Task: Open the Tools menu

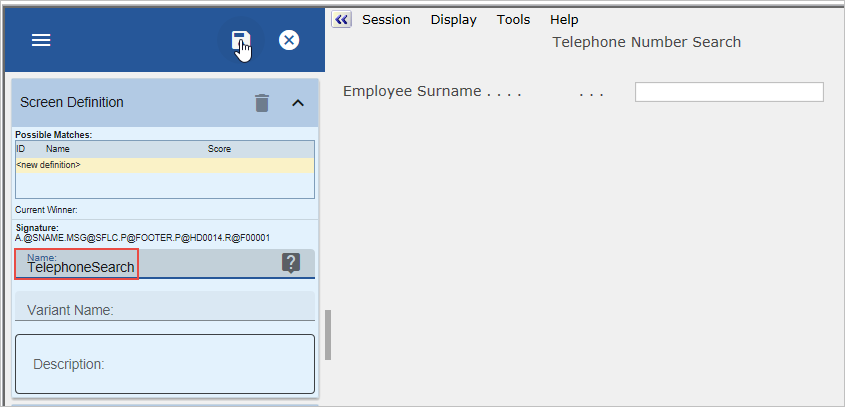Action: [x=513, y=19]
